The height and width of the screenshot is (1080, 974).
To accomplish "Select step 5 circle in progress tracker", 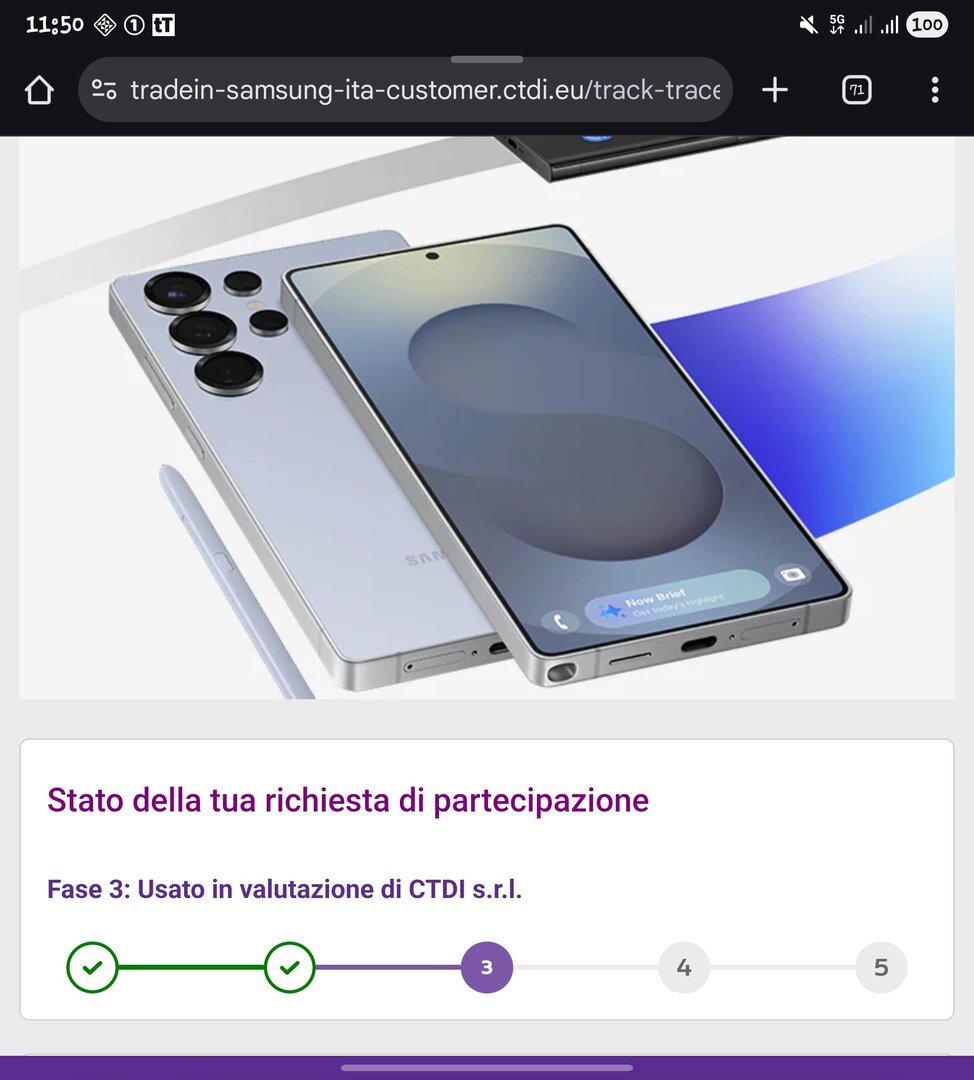I will pyautogui.click(x=882, y=967).
